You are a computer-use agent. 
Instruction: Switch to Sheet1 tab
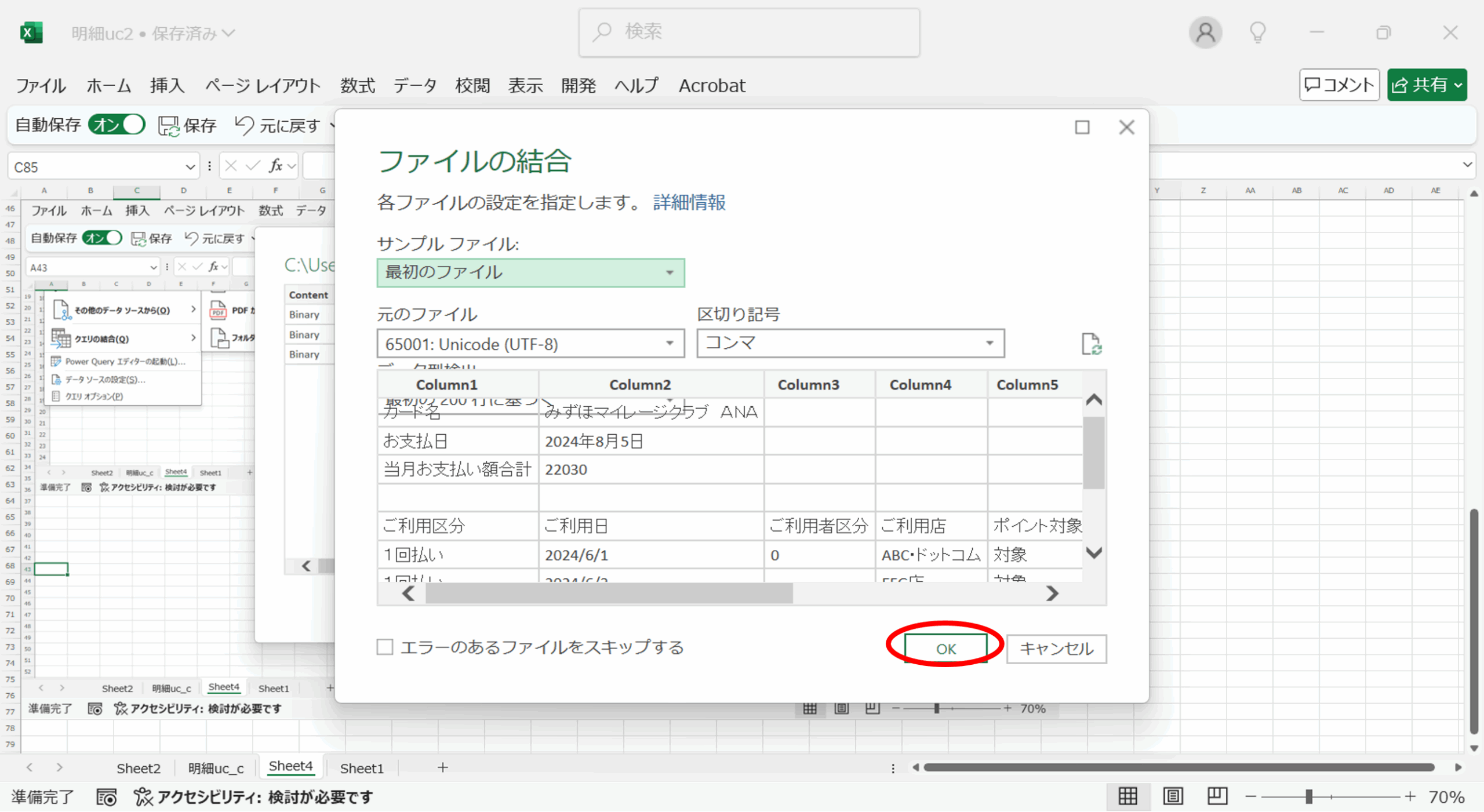point(362,768)
